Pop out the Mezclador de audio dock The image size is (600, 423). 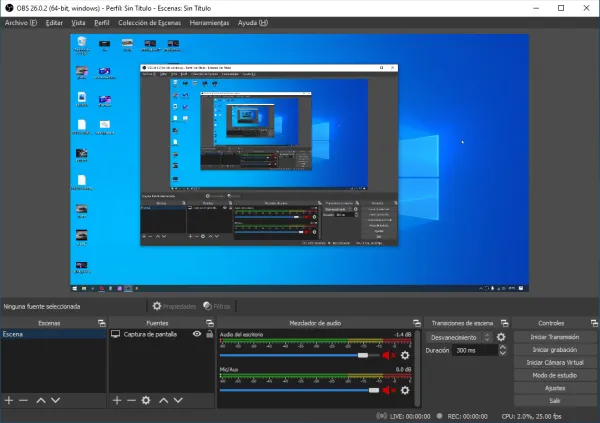point(417,323)
